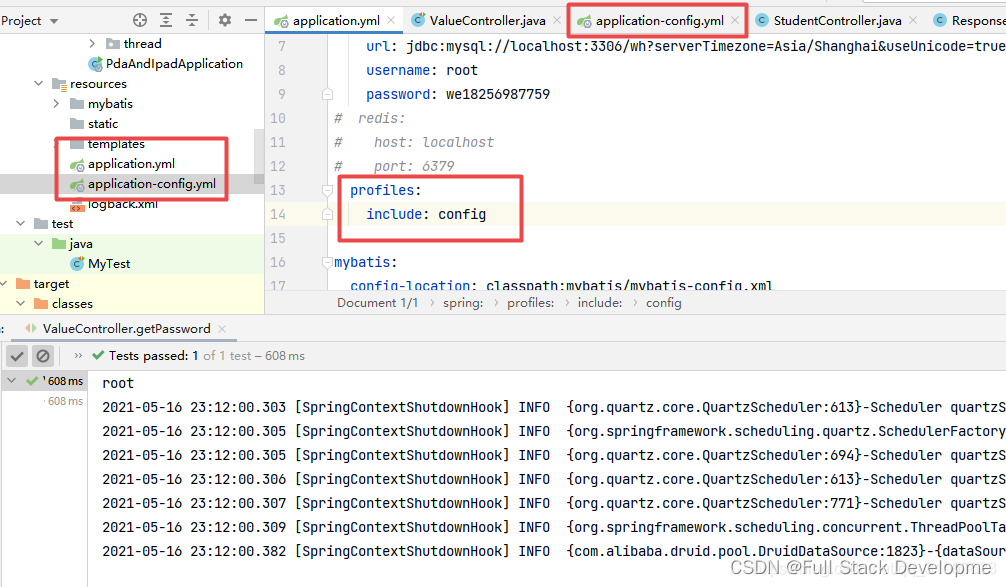1006x587 pixels.
Task: Close the application.yml tab
Action: tap(391, 21)
